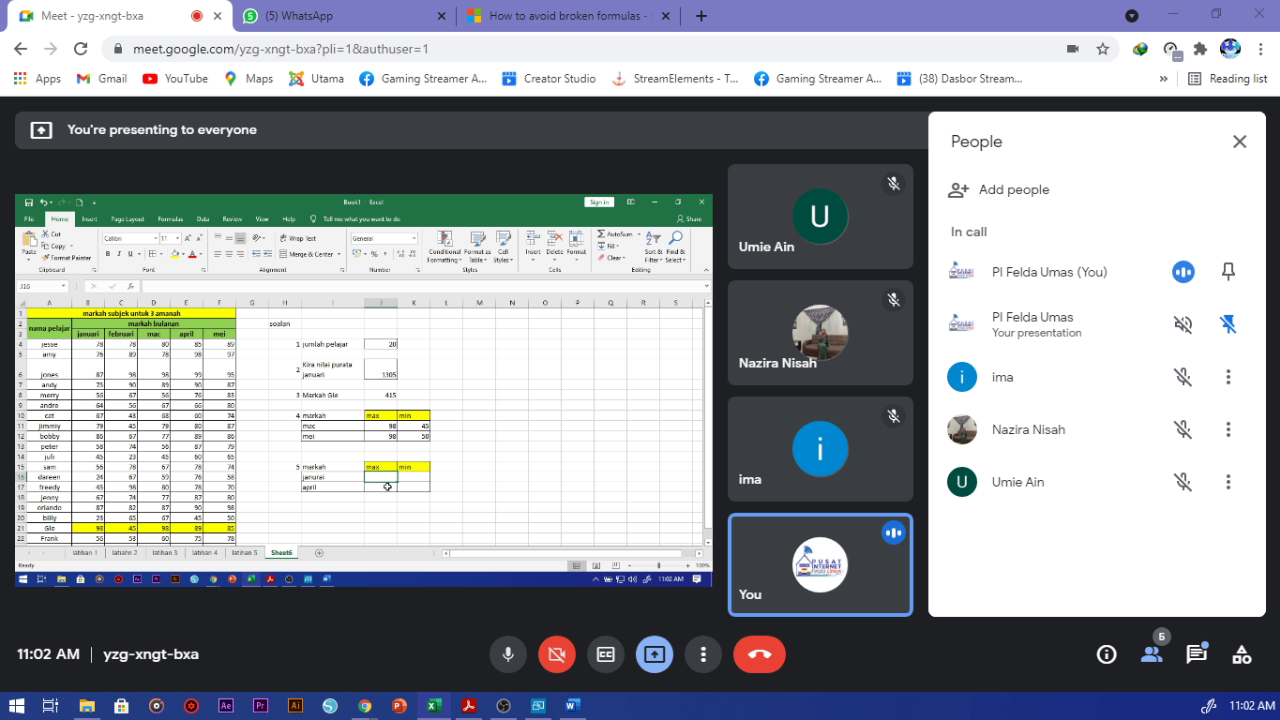Unmute the presentation audio for PI Felda Umas

click(1183, 324)
